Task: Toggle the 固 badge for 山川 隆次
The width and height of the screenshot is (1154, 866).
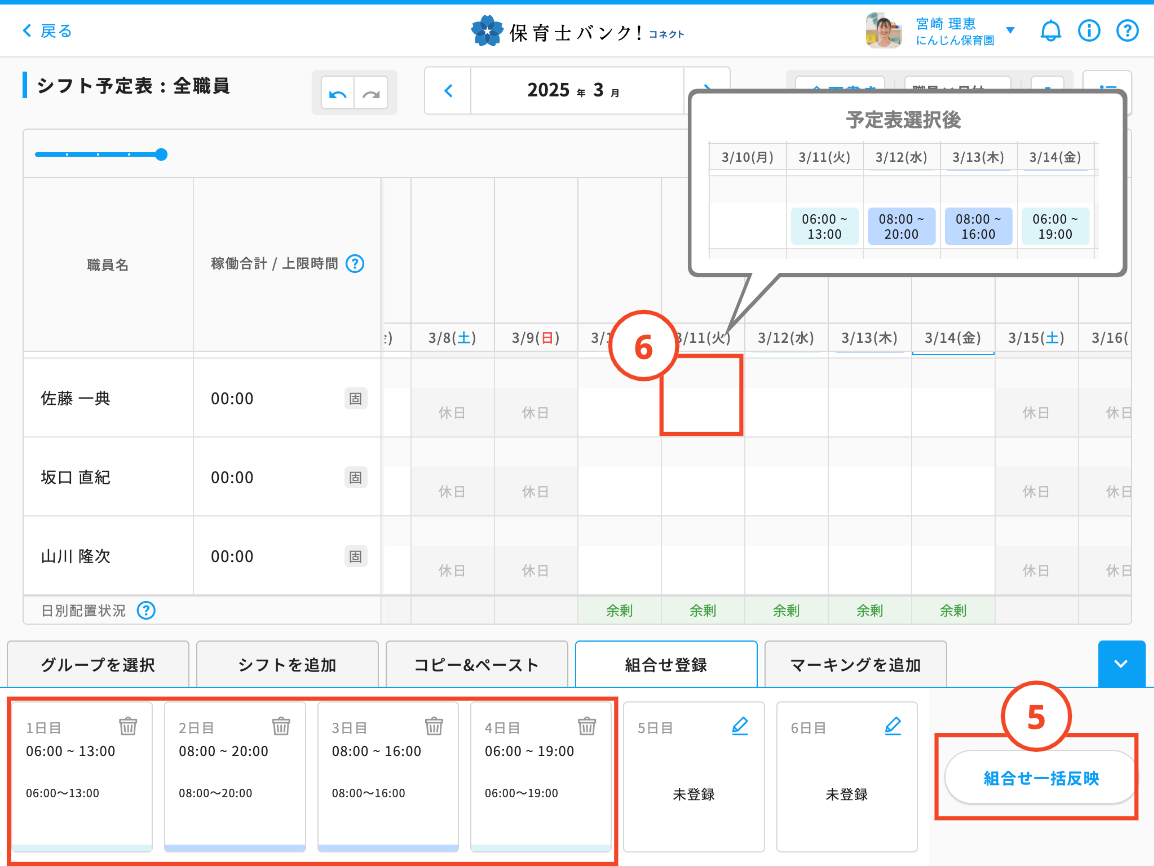Action: pos(356,556)
